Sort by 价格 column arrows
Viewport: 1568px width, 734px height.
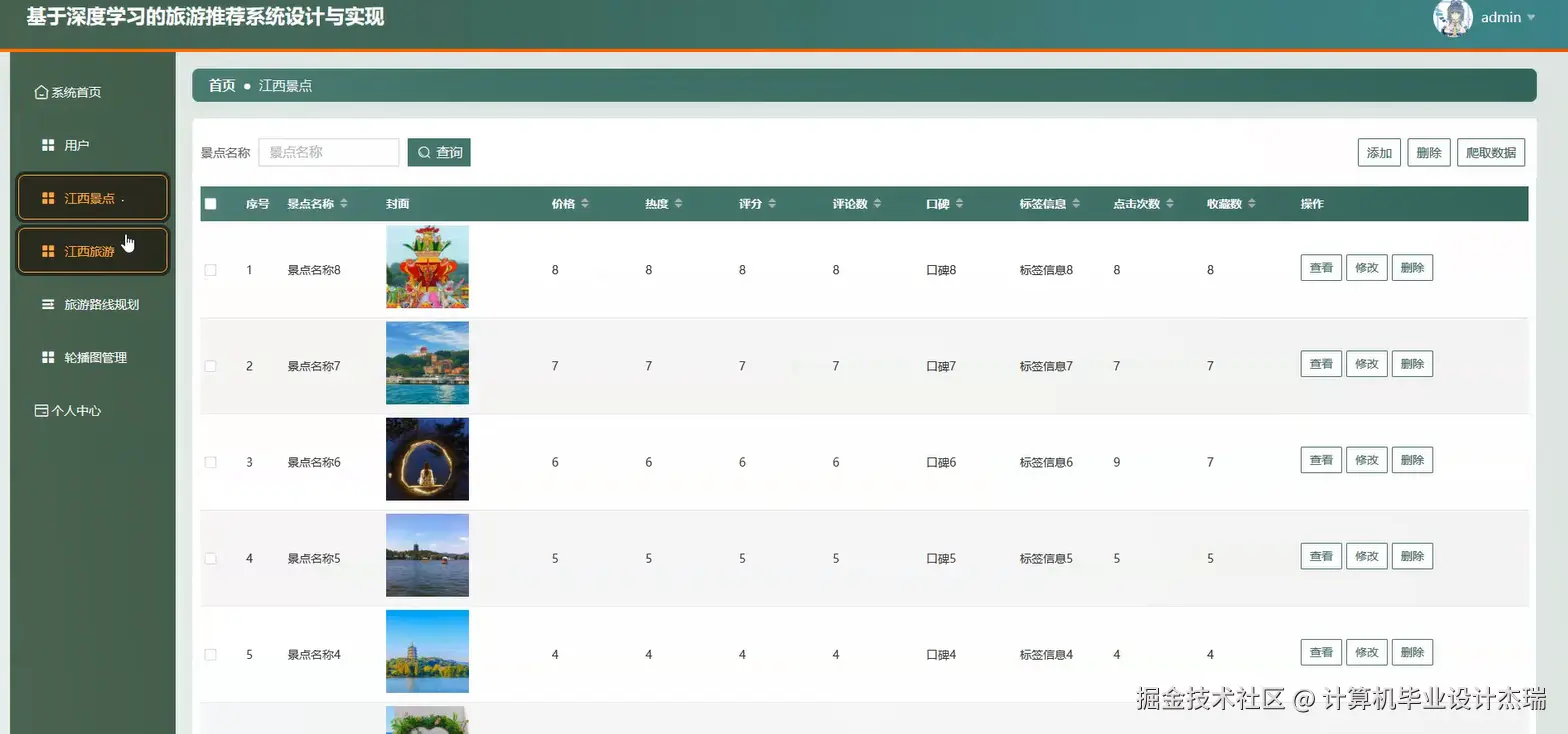point(585,204)
